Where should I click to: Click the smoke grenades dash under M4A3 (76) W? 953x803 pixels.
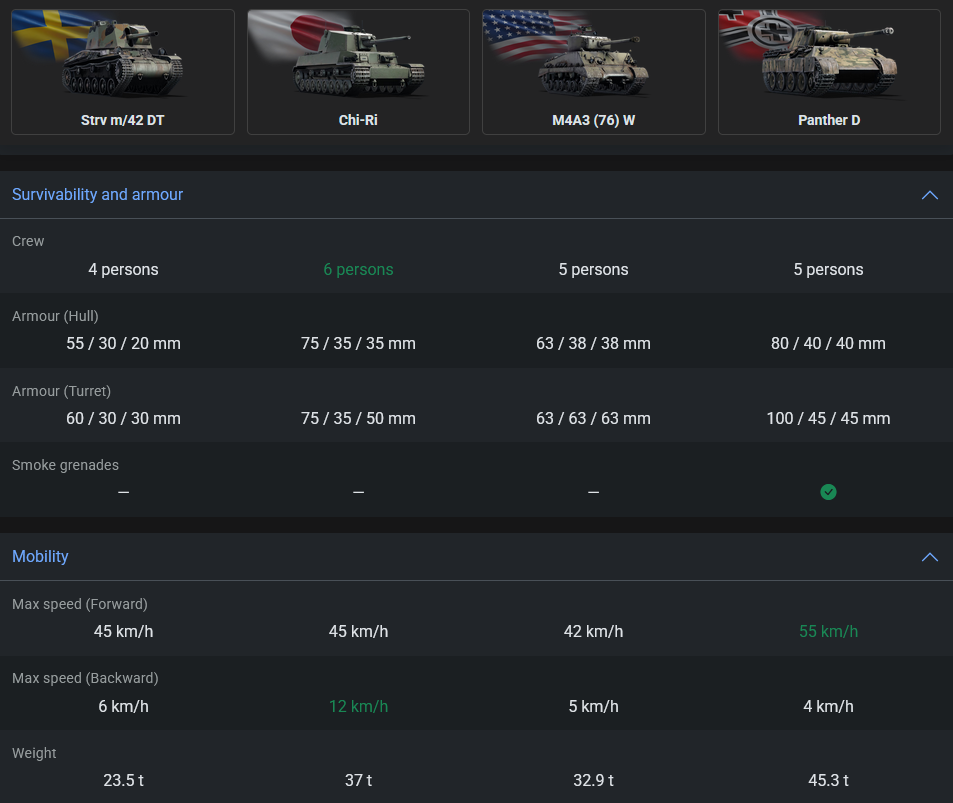pos(593,492)
